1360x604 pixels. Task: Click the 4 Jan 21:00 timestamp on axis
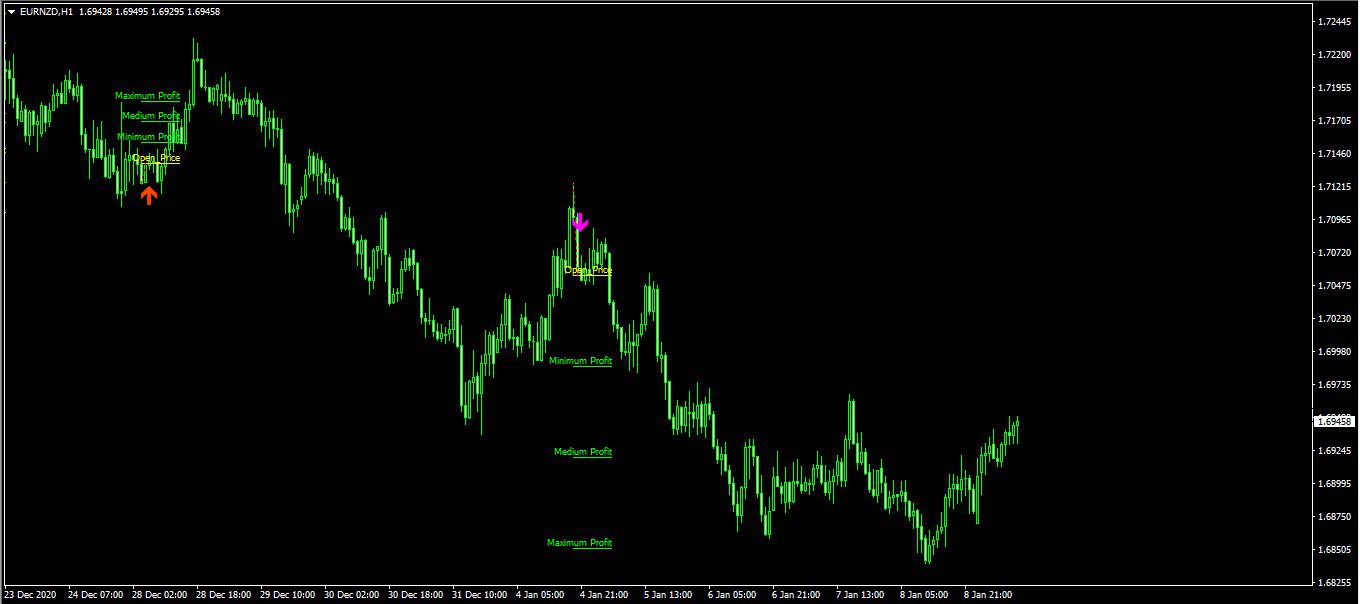602,594
